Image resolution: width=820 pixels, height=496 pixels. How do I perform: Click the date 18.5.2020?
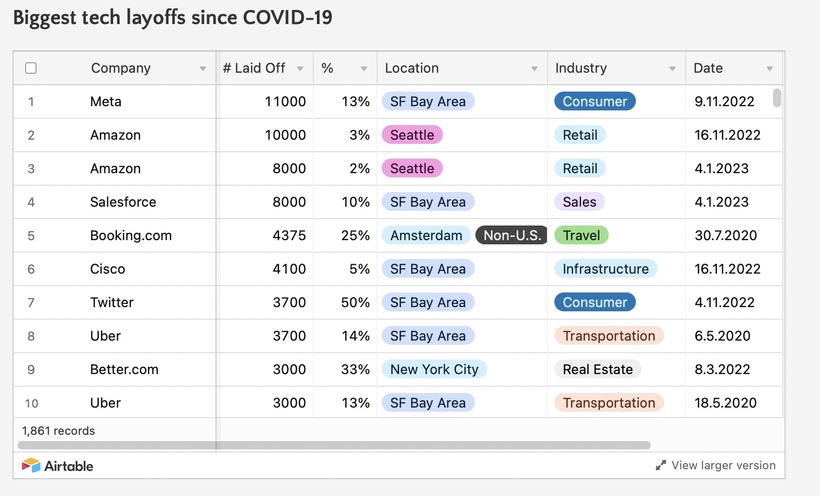point(726,403)
